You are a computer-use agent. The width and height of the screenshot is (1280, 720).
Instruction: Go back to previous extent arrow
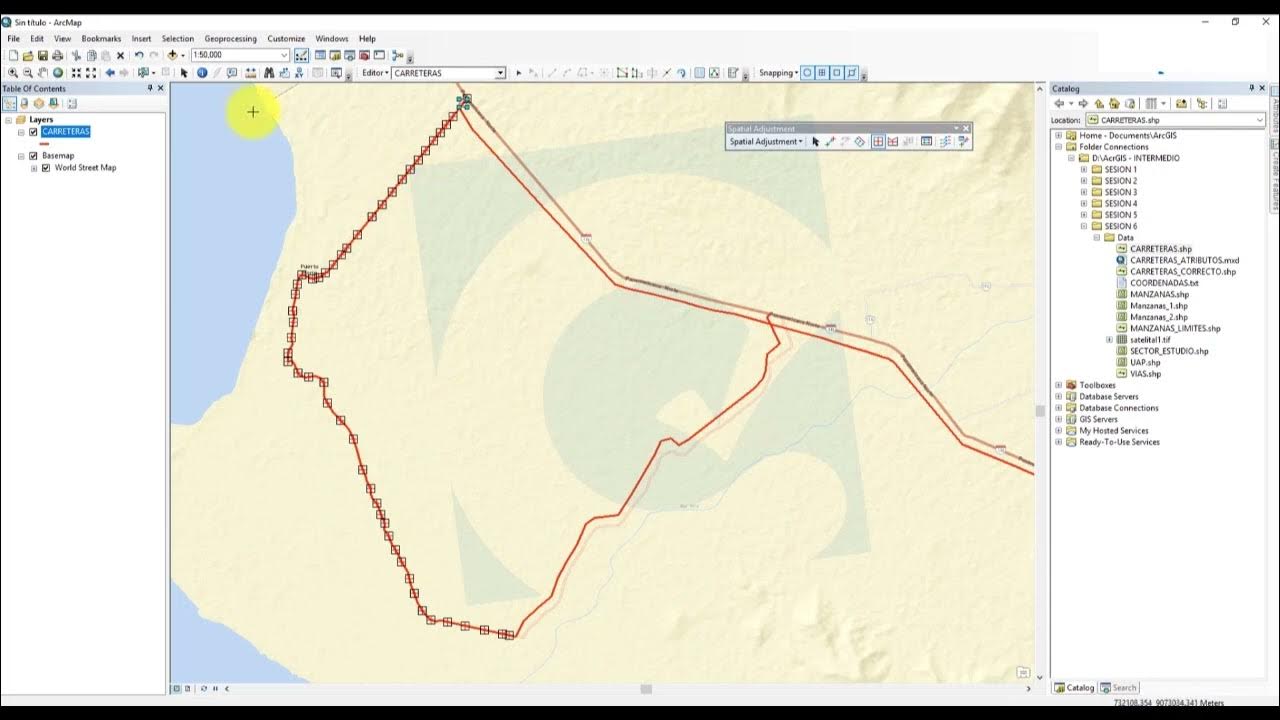(110, 73)
